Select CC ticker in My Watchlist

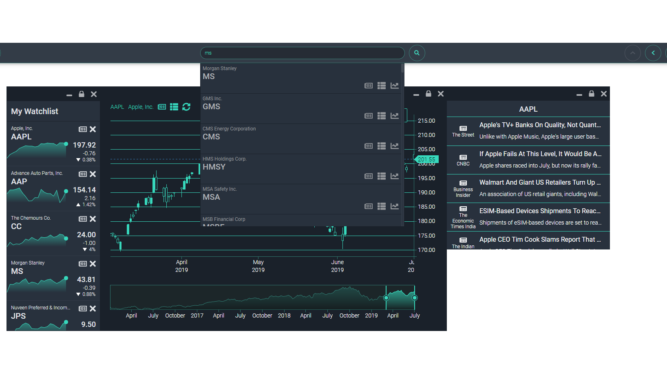coord(16,227)
